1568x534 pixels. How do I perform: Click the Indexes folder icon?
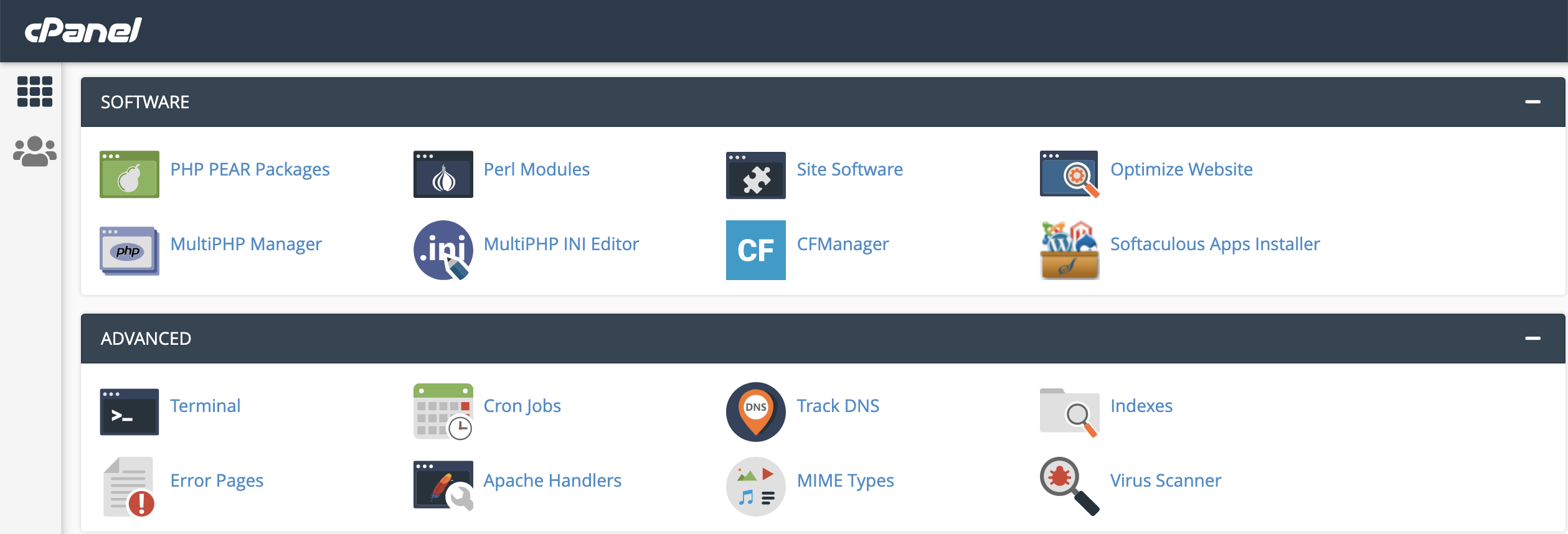[1070, 412]
